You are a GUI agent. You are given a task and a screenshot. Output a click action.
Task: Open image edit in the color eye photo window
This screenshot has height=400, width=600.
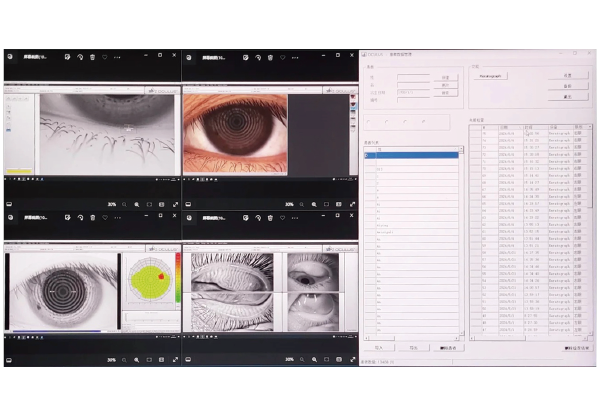click(245, 57)
